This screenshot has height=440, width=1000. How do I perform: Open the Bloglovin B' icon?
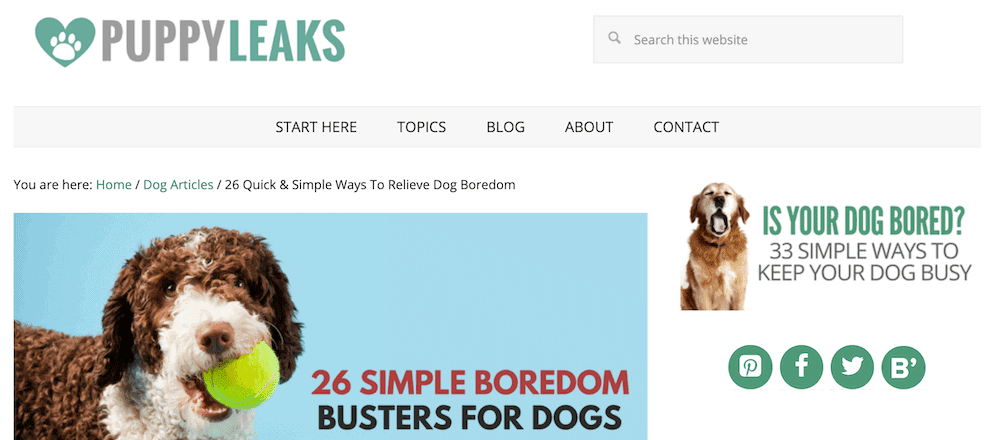[x=903, y=367]
